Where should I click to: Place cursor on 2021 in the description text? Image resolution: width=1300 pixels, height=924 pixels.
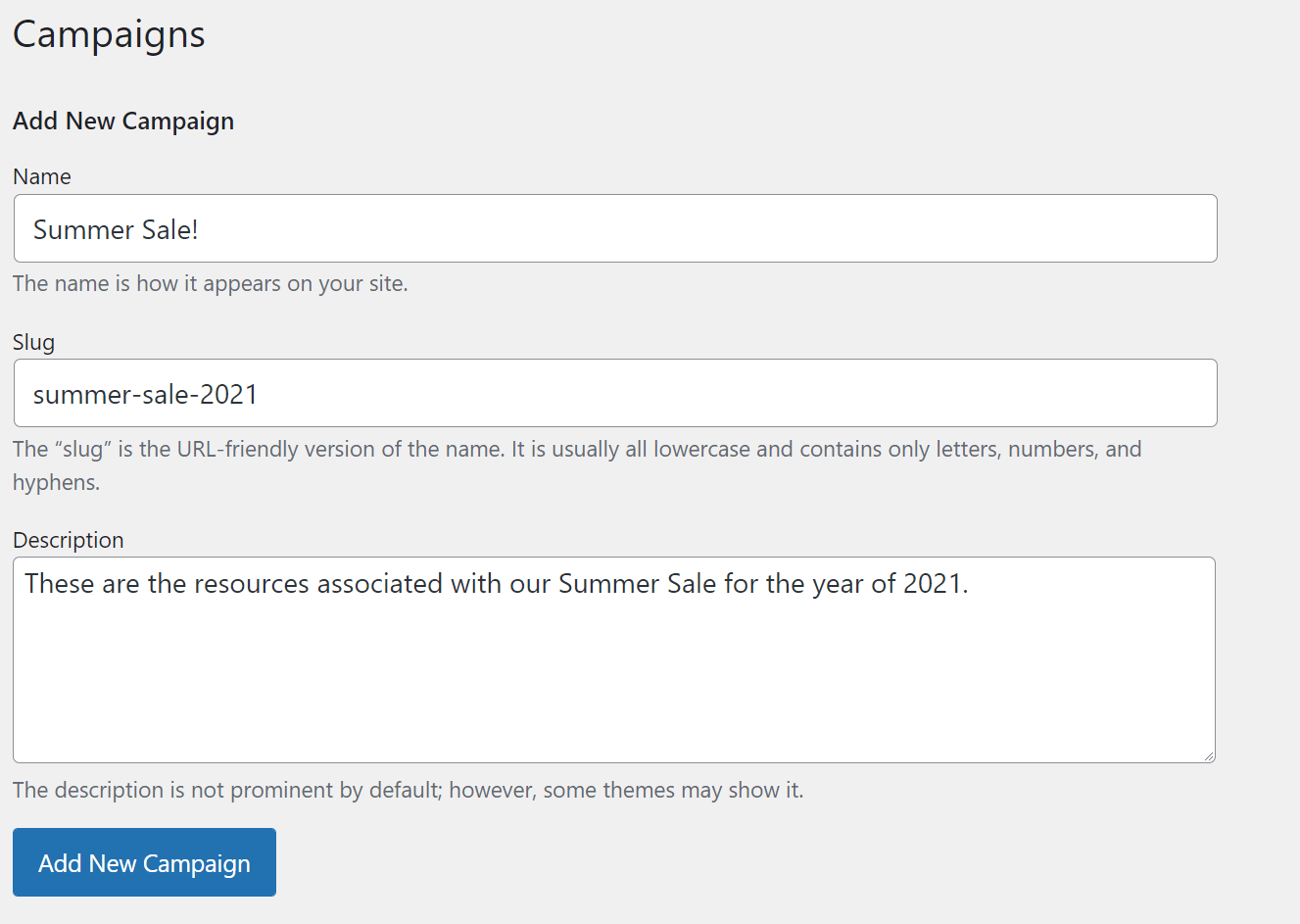coord(932,584)
